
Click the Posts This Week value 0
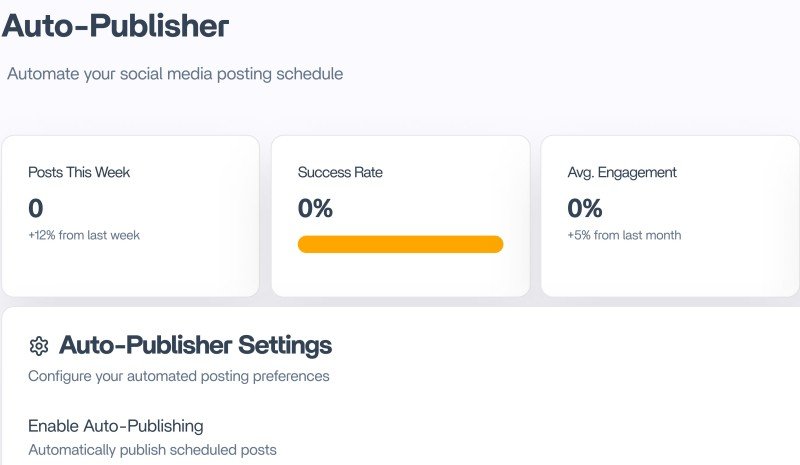(36, 208)
